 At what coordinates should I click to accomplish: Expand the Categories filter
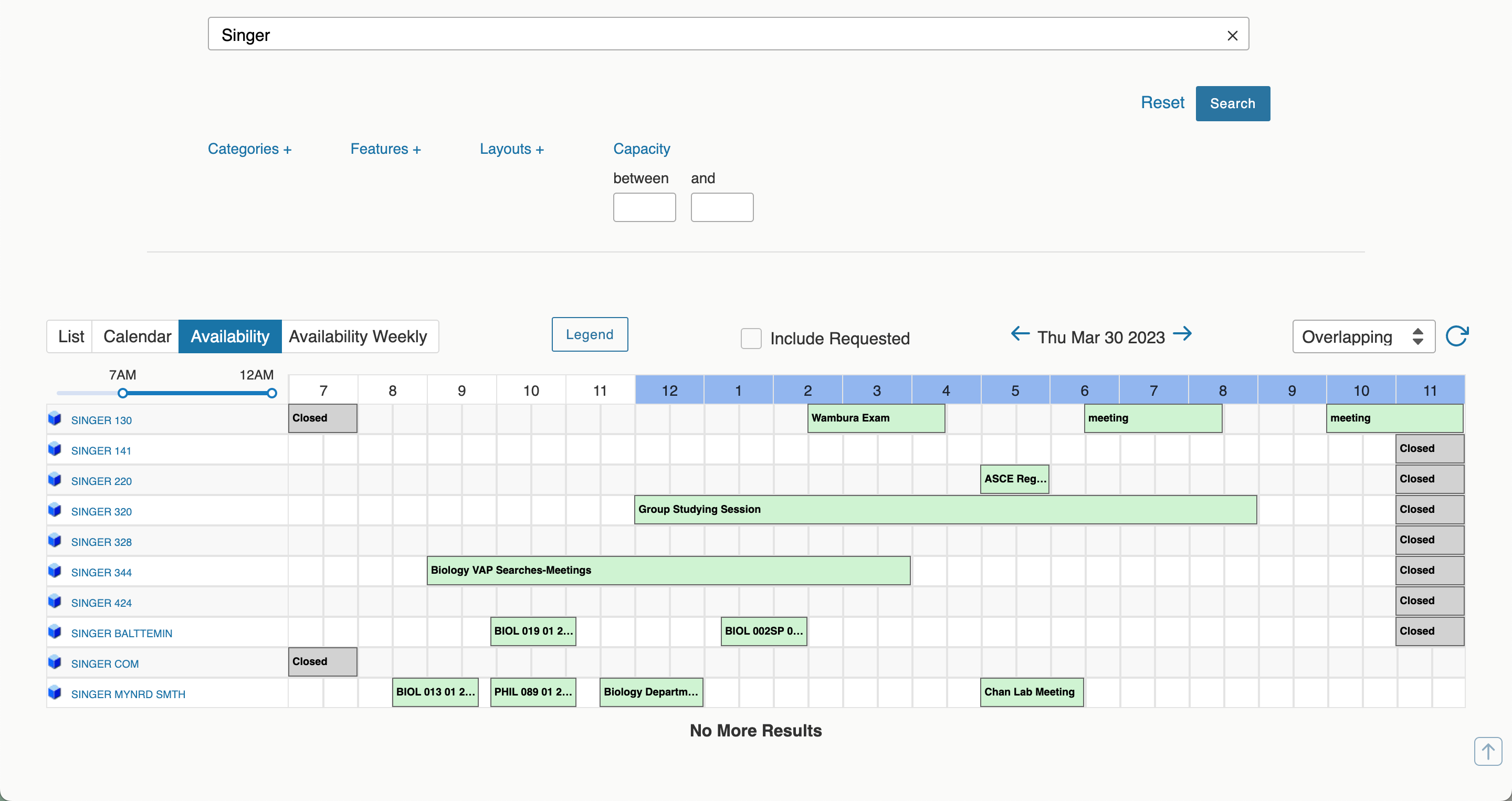pos(249,149)
